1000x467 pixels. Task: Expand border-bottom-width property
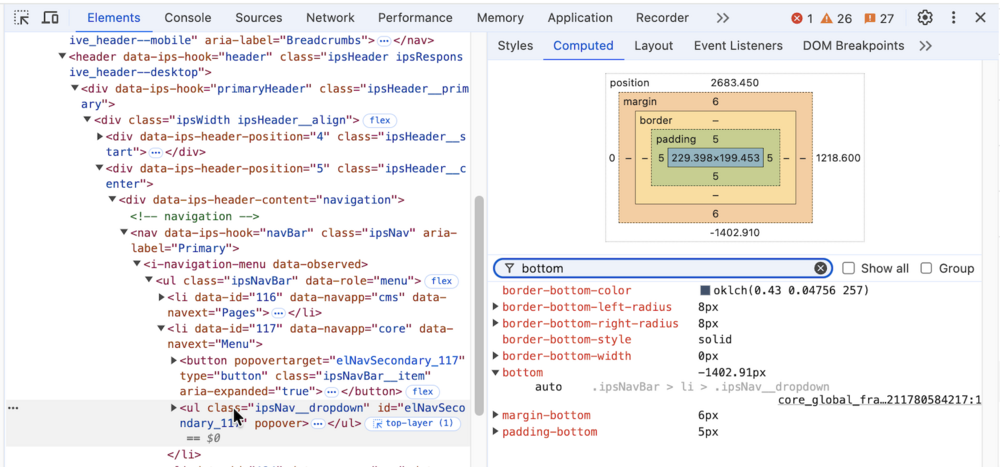coord(496,356)
